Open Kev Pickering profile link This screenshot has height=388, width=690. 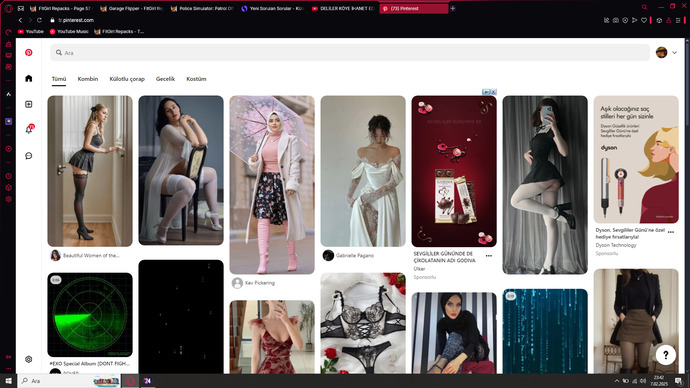pyautogui.click(x=260, y=283)
